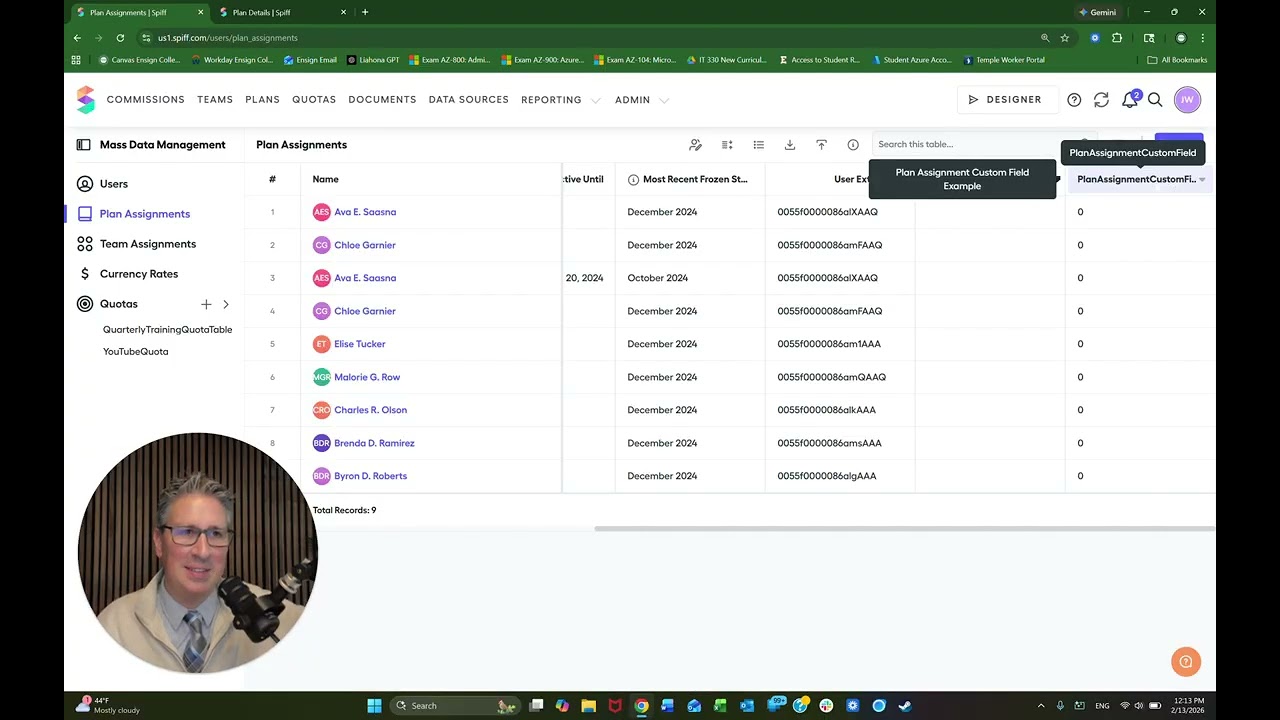Open Slack from the taskbar
Viewport: 1280px width, 720px height.
(x=826, y=706)
